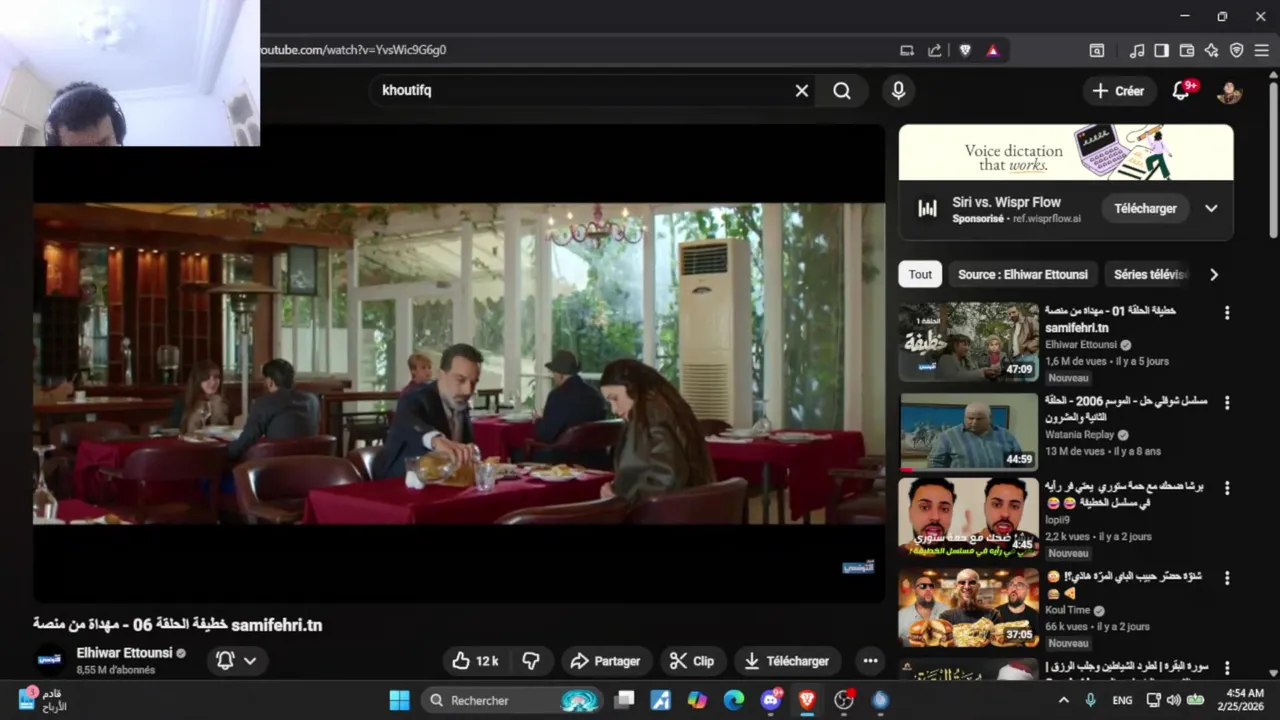Open options menu for samifehri.tn recommendation
The height and width of the screenshot is (720, 1280).
tap(1227, 313)
